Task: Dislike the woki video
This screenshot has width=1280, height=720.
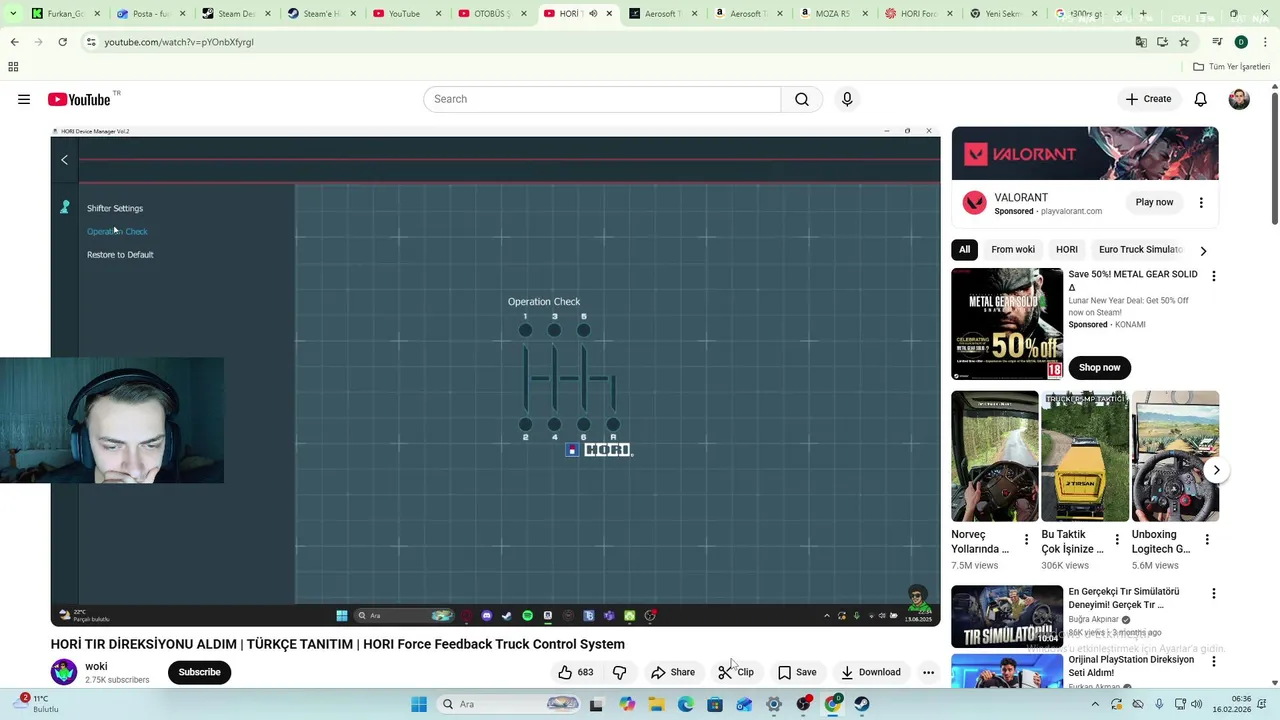Action: click(619, 672)
